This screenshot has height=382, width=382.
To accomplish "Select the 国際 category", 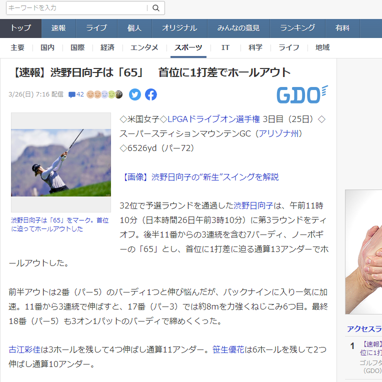I will 77,48.
